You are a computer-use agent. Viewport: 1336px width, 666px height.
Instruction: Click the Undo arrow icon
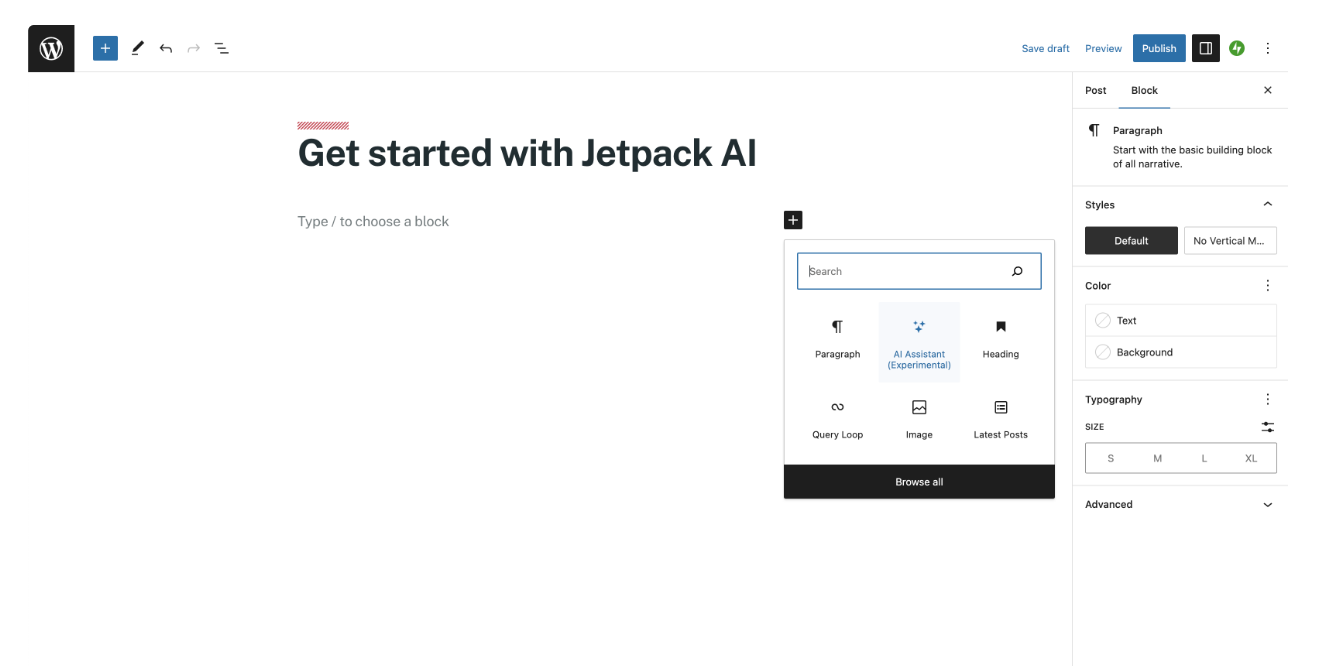(166, 48)
